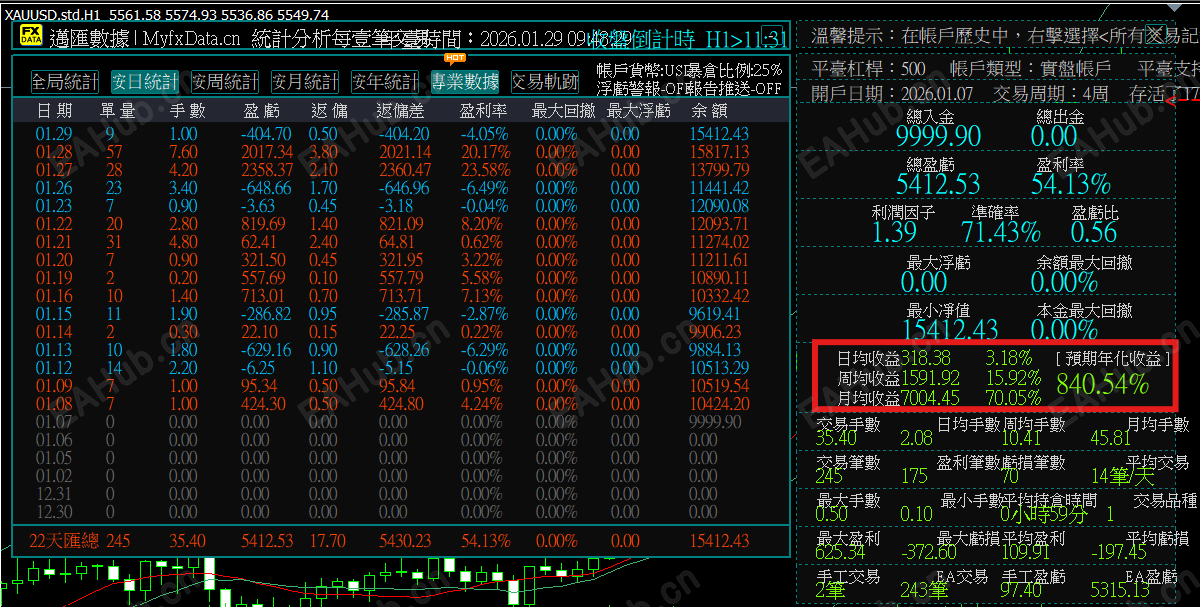
Task: Click profit value 2358.37
Action: point(267,170)
